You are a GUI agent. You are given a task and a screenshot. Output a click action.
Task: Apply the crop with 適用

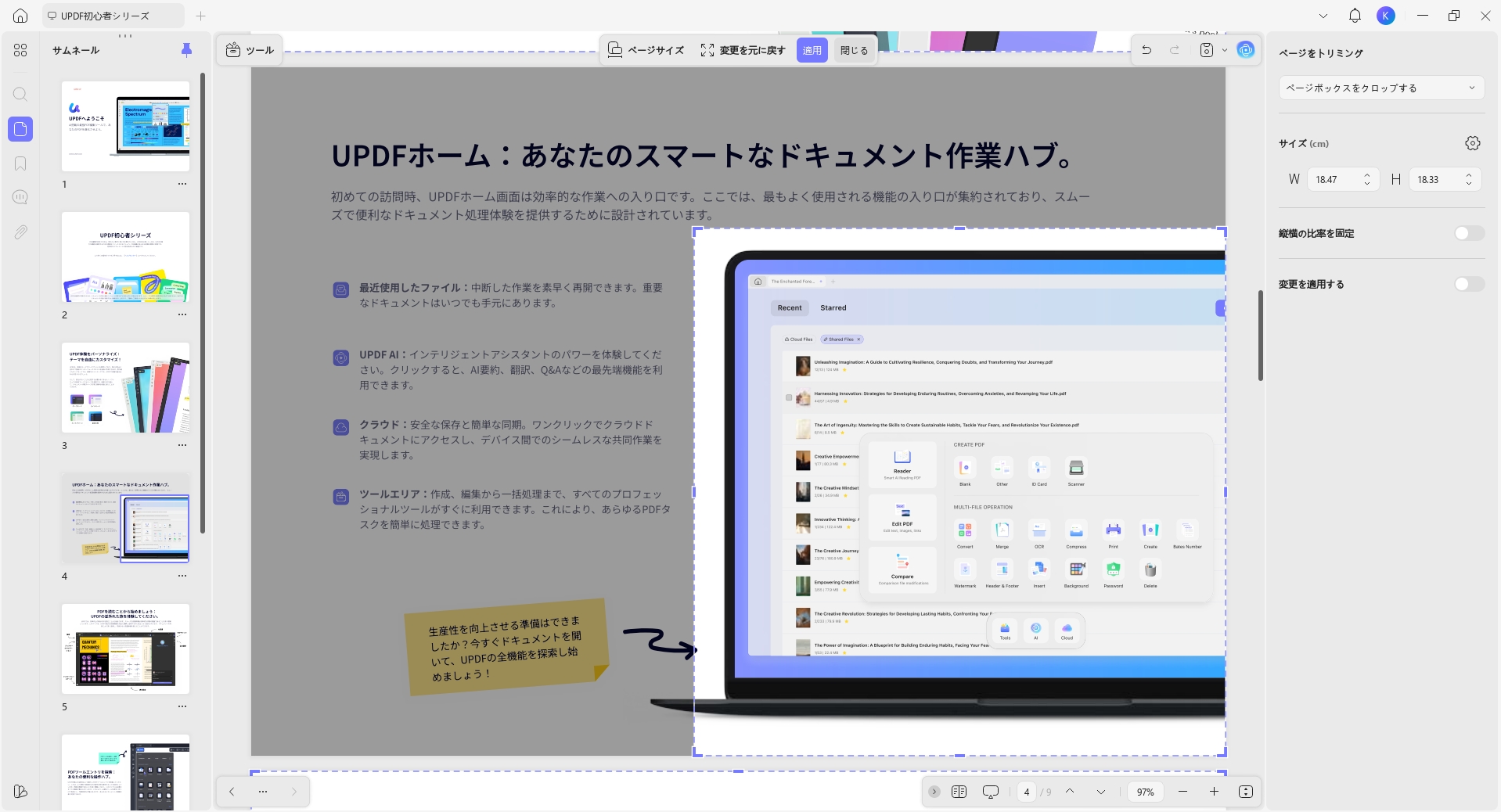[812, 50]
